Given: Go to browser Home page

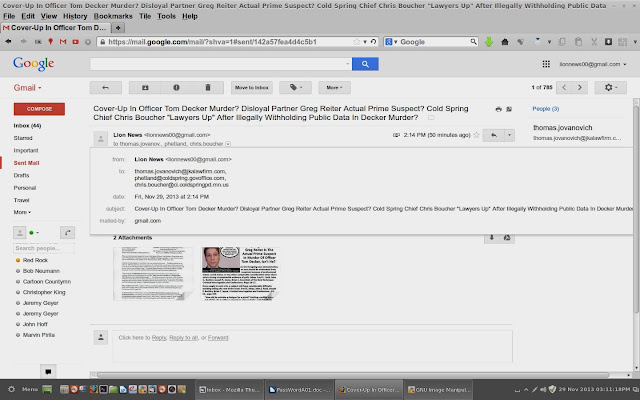Looking at the screenshot, I should (505, 42).
